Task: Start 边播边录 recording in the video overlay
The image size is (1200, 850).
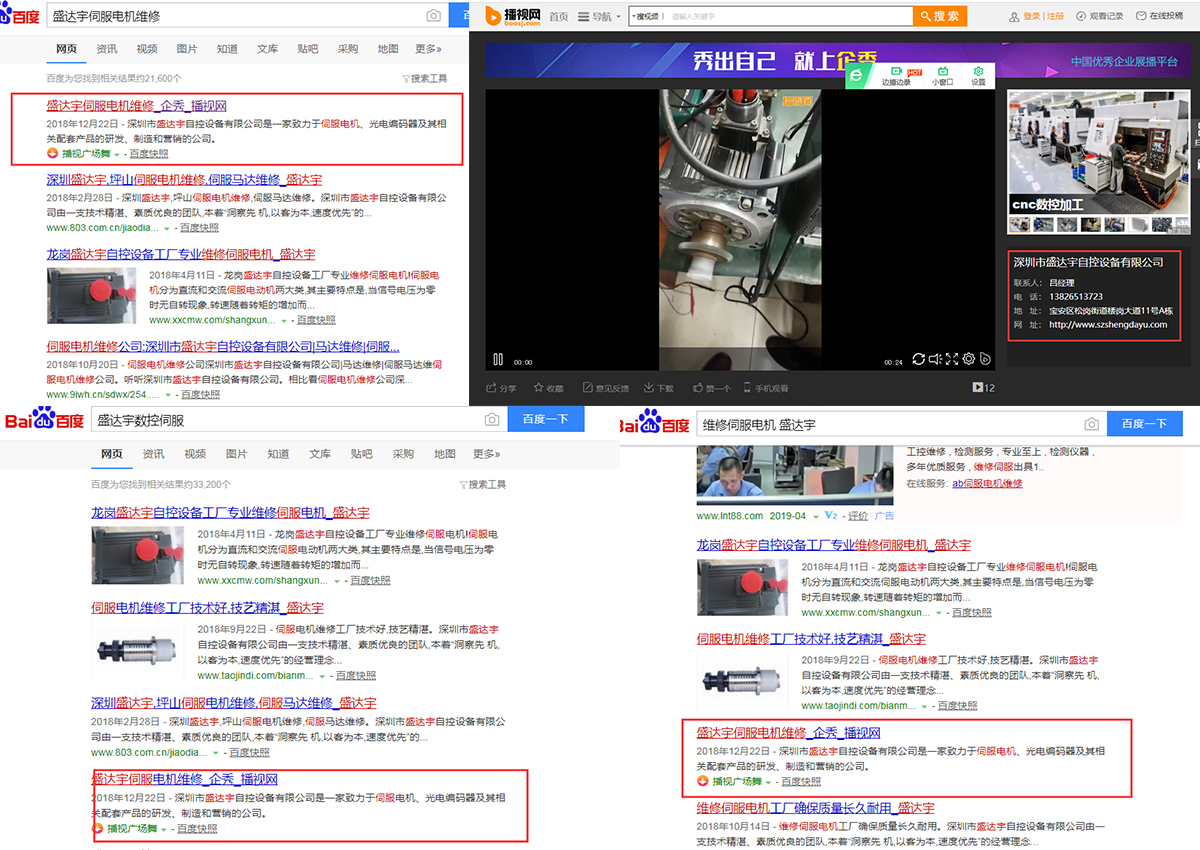Action: pyautogui.click(x=897, y=77)
